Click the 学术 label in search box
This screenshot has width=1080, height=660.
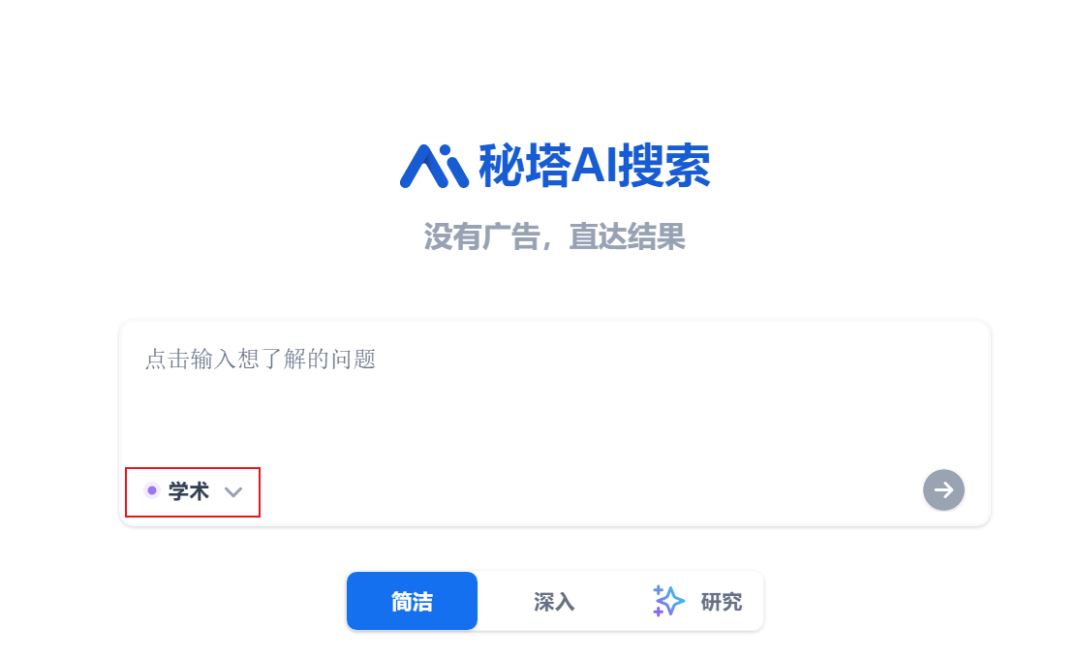click(x=188, y=491)
